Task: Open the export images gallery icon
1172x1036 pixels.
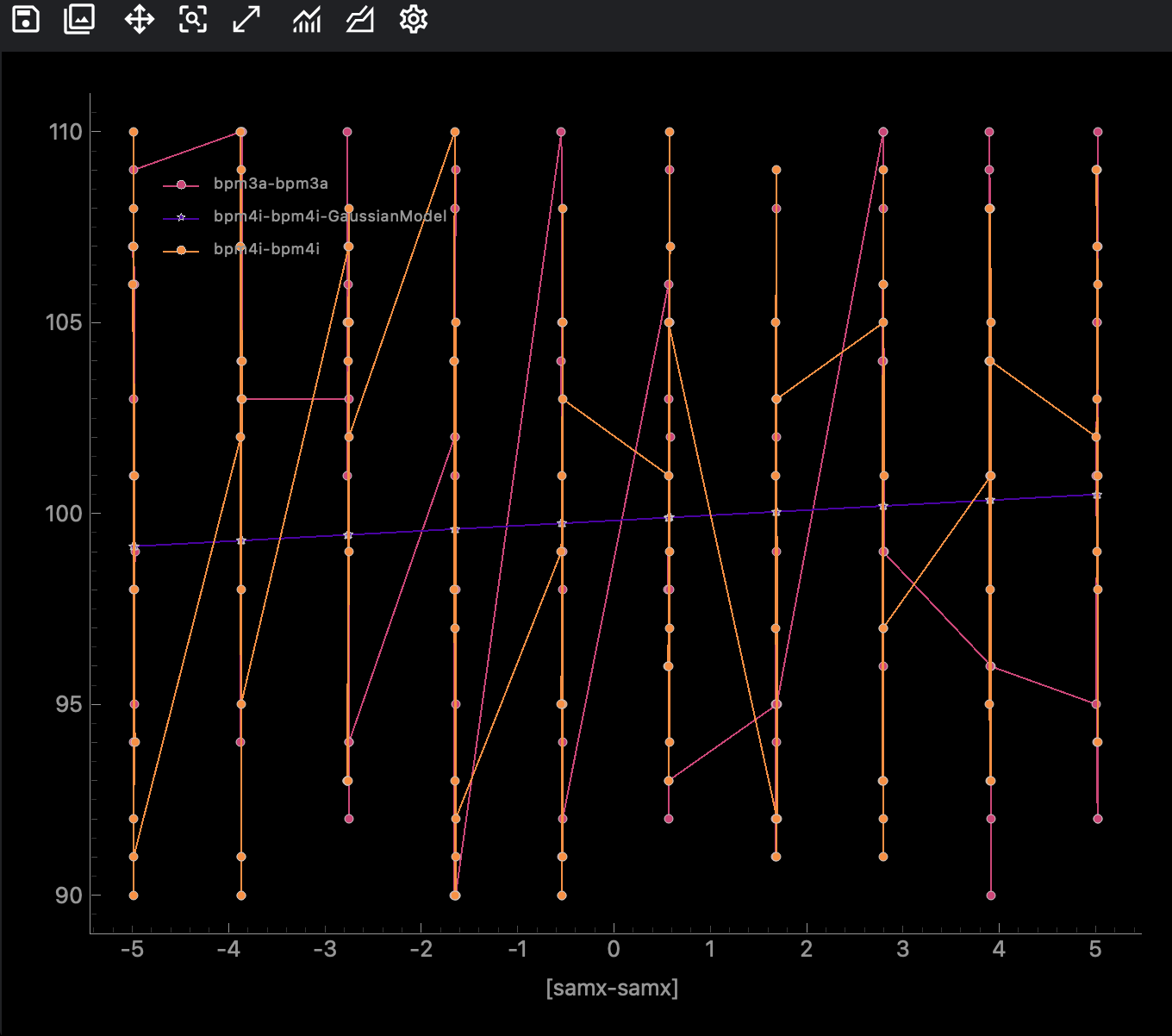Action: pyautogui.click(x=79, y=19)
